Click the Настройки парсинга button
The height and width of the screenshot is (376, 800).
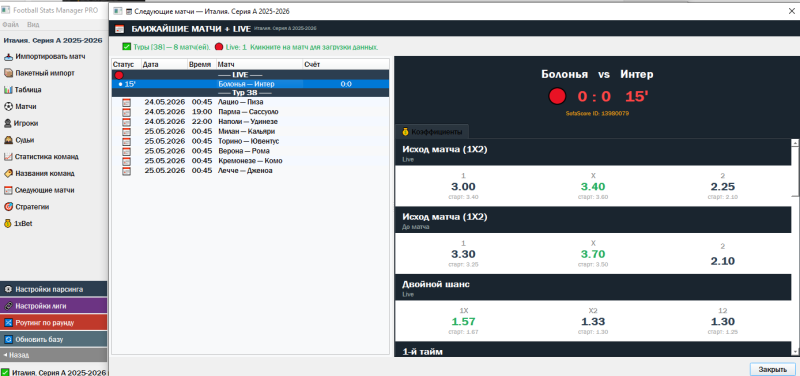[x=54, y=289]
